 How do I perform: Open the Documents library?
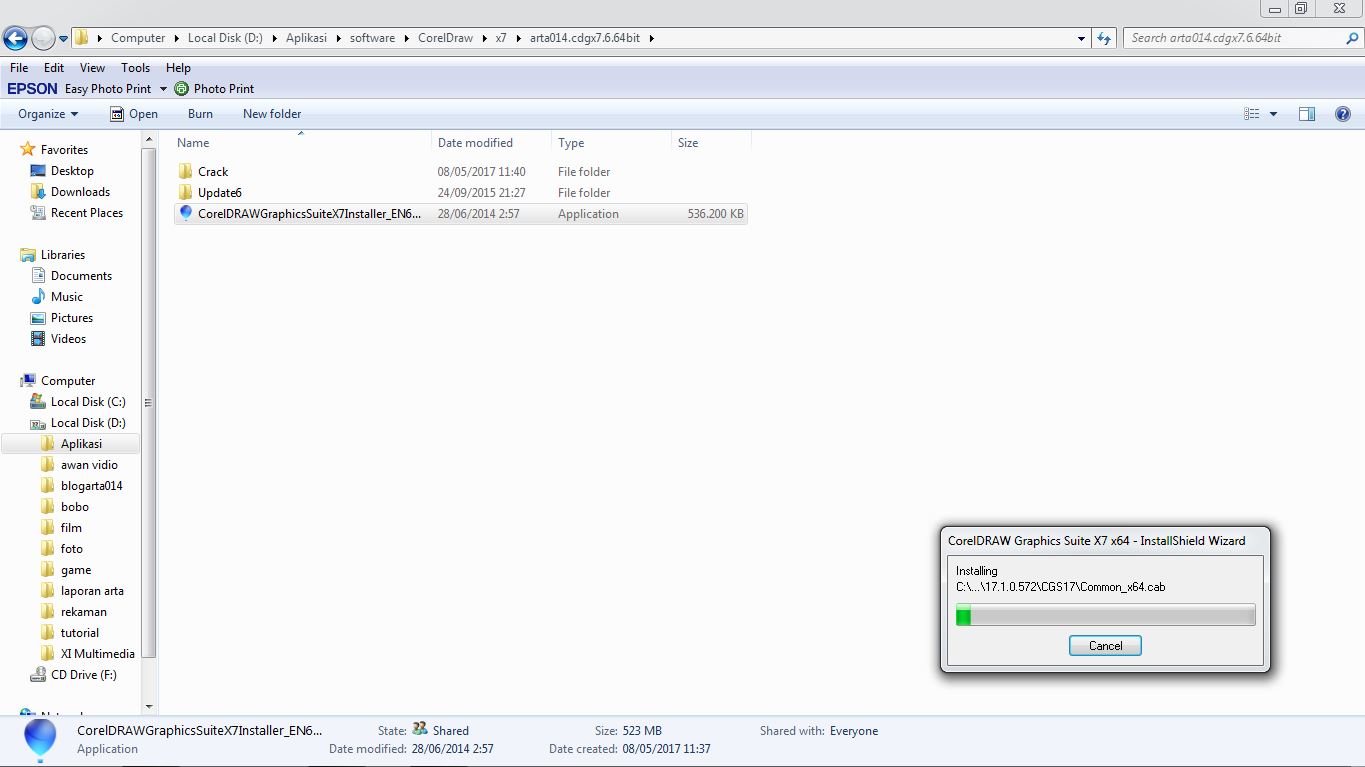(x=81, y=276)
